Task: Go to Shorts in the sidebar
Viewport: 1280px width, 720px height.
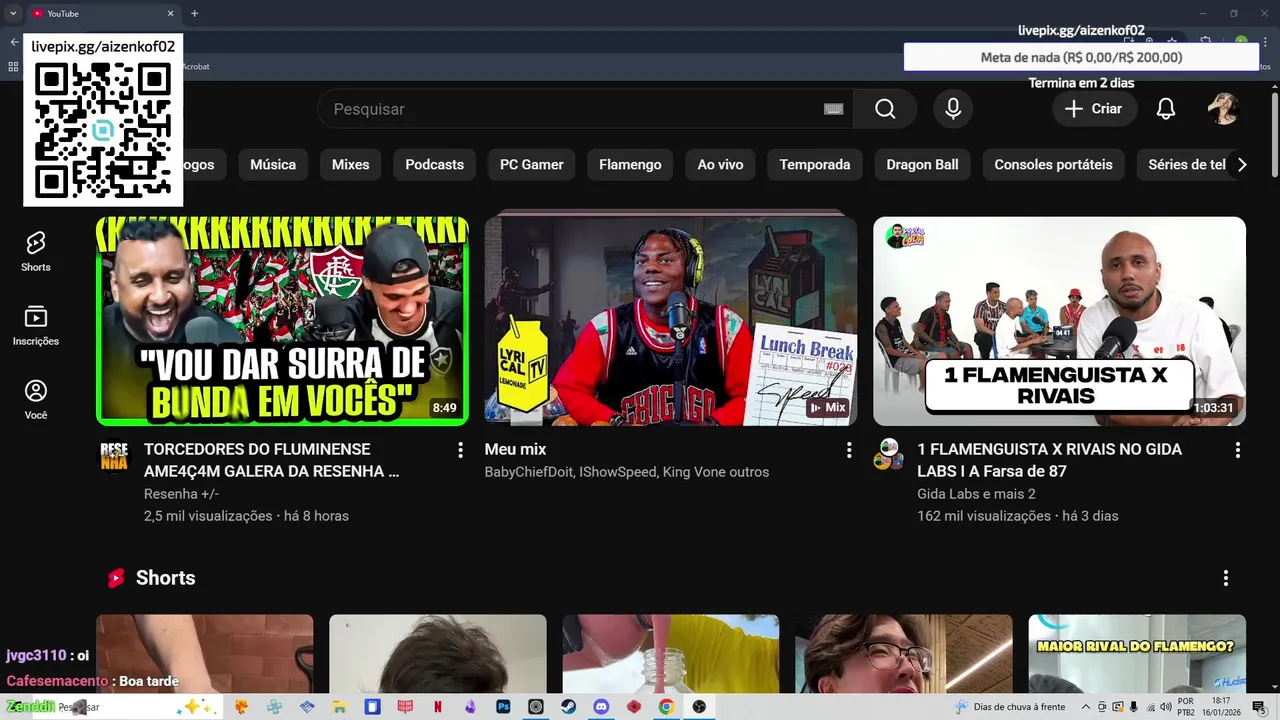Action: pyautogui.click(x=36, y=252)
